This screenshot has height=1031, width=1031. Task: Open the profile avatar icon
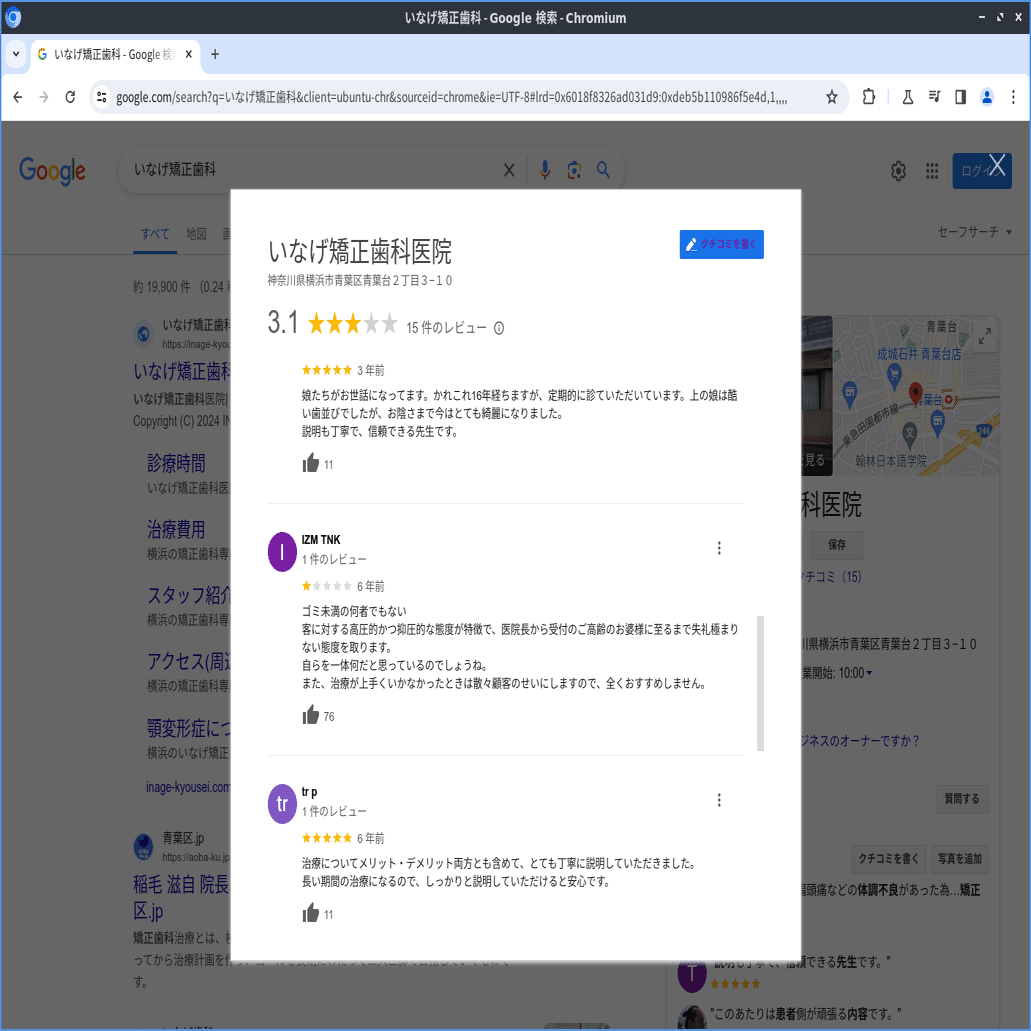(x=987, y=97)
